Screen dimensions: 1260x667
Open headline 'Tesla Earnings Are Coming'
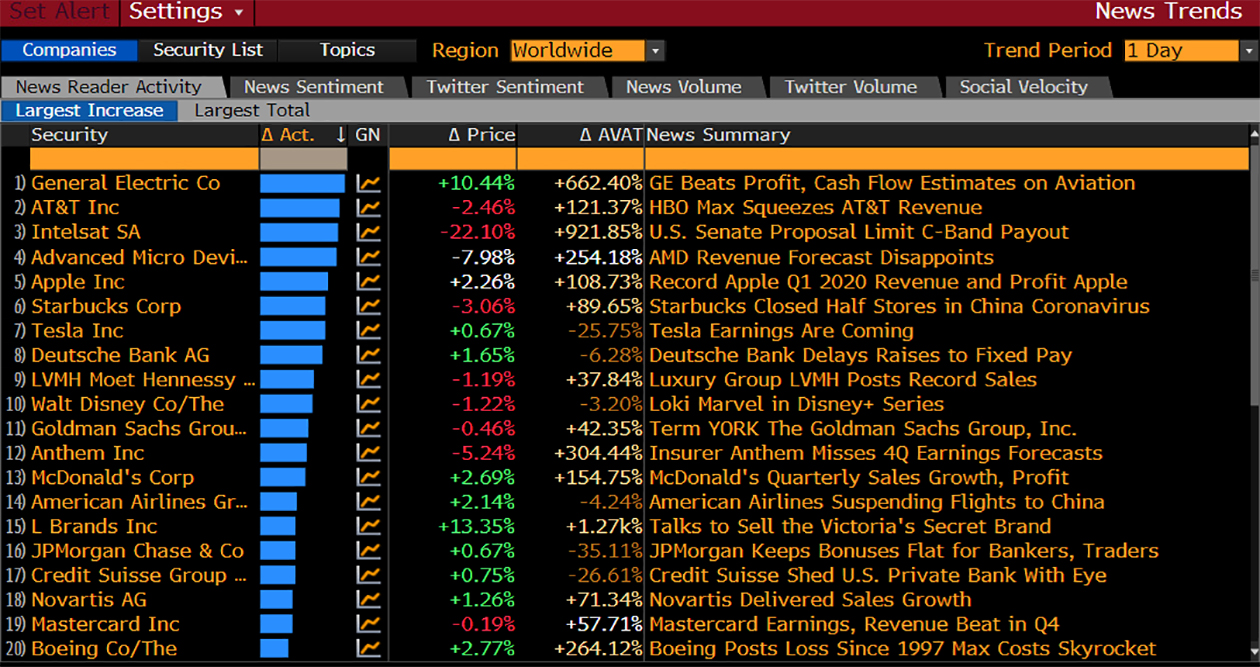click(x=781, y=331)
